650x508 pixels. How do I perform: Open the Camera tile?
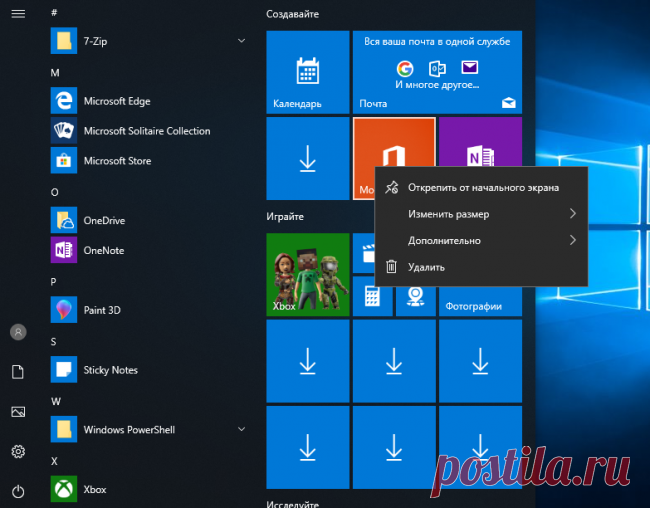(415, 301)
